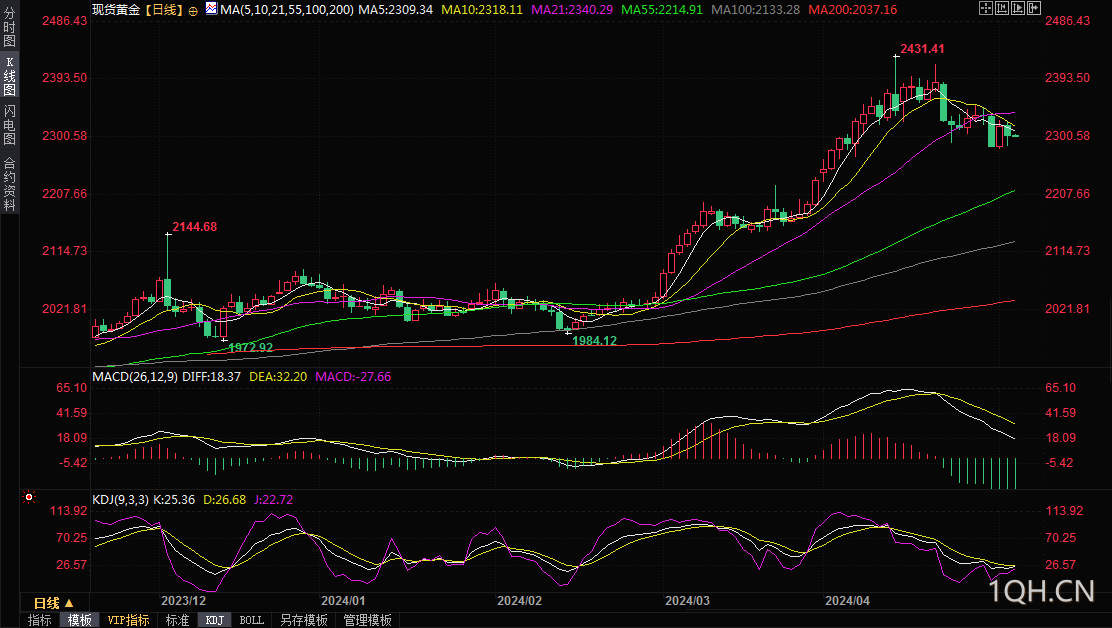Click the shift-chart-left axis icon
This screenshot has width=1112, height=628.
(x=1002, y=8)
